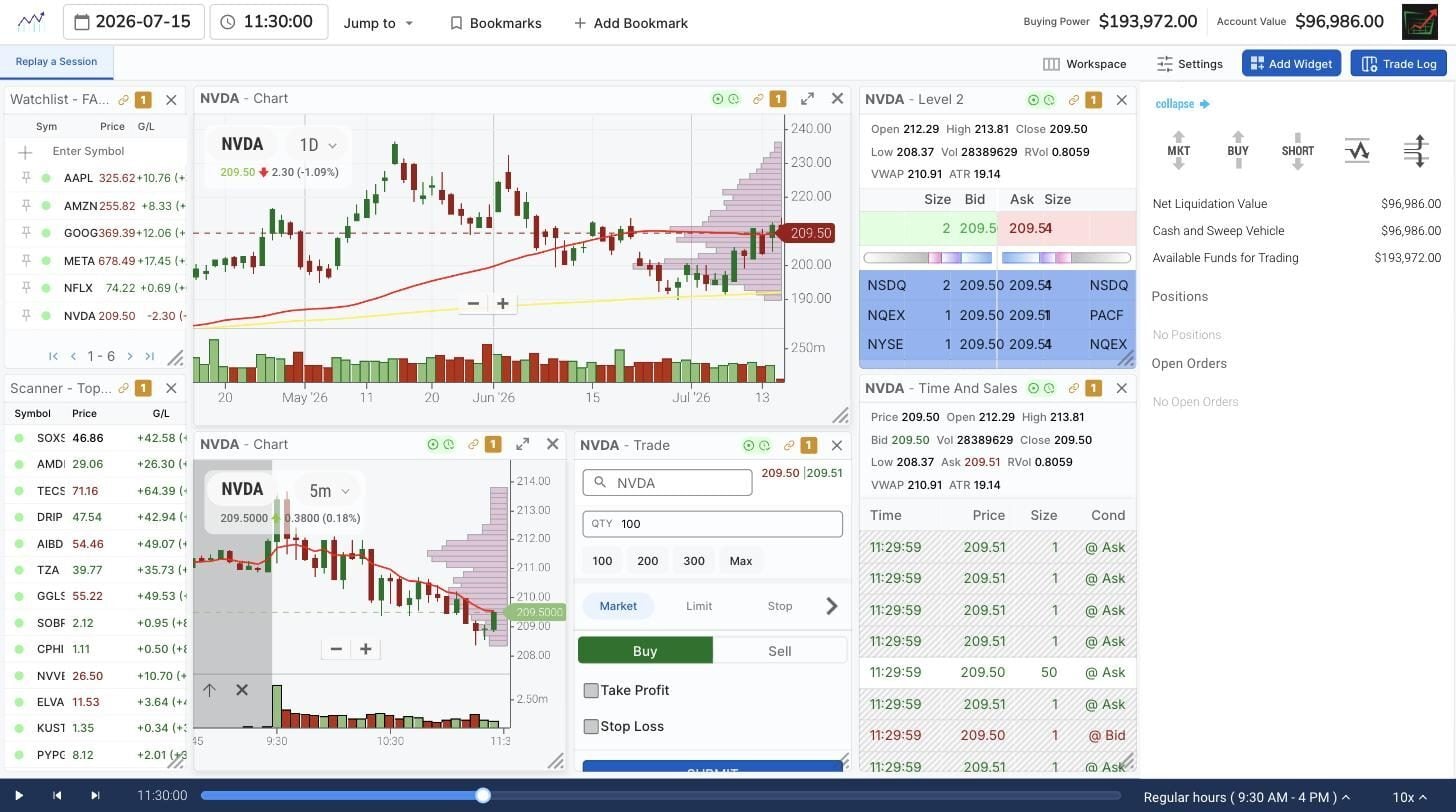The image size is (1456, 812).
Task: Click the link icon in the NVDA daily Chart header
Action: click(758, 99)
